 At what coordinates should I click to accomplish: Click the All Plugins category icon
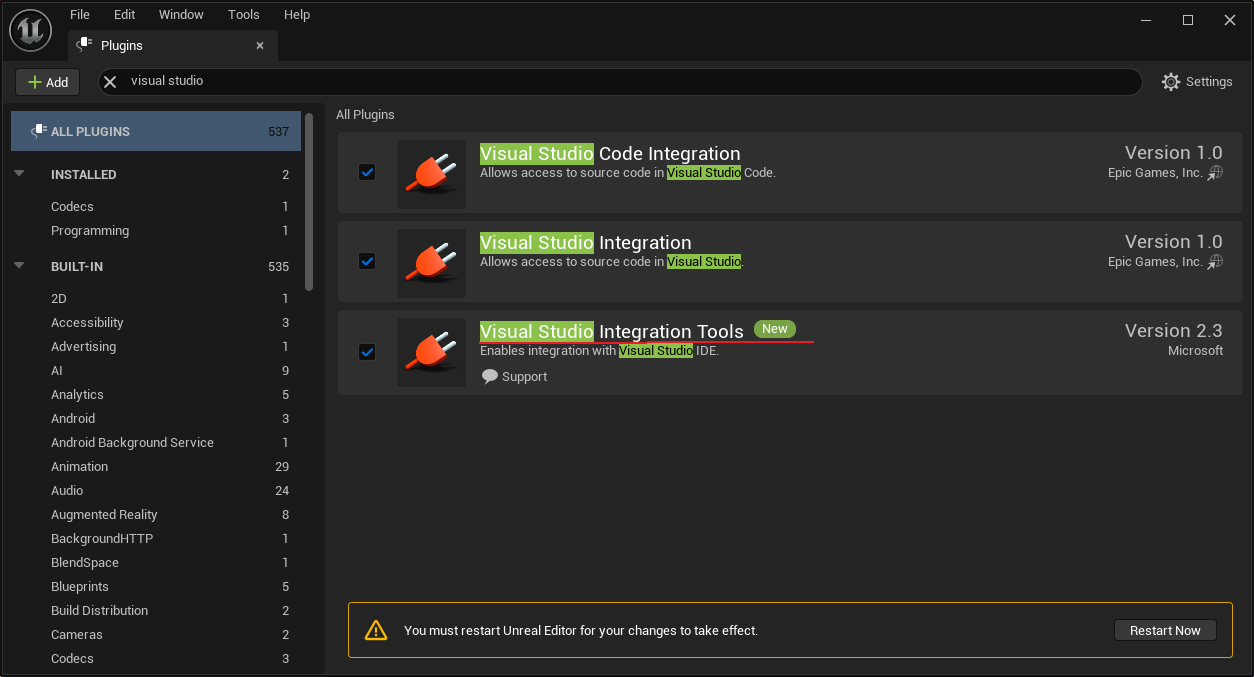(39, 131)
